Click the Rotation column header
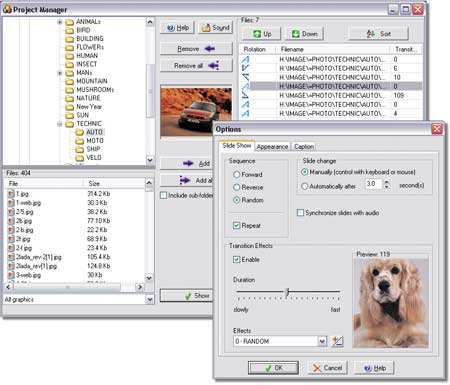 [258, 49]
